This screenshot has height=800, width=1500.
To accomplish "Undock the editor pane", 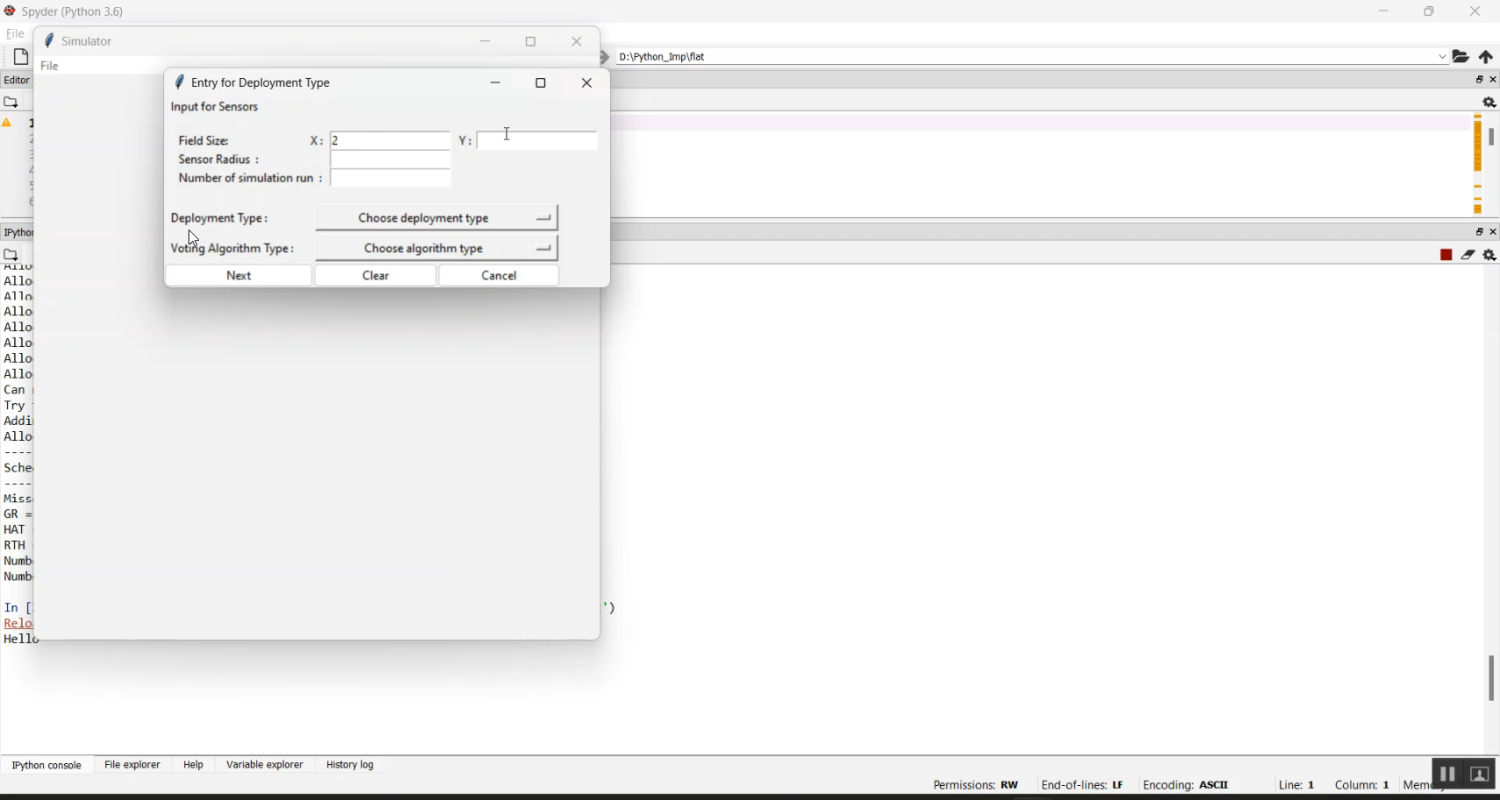I will 1480,80.
